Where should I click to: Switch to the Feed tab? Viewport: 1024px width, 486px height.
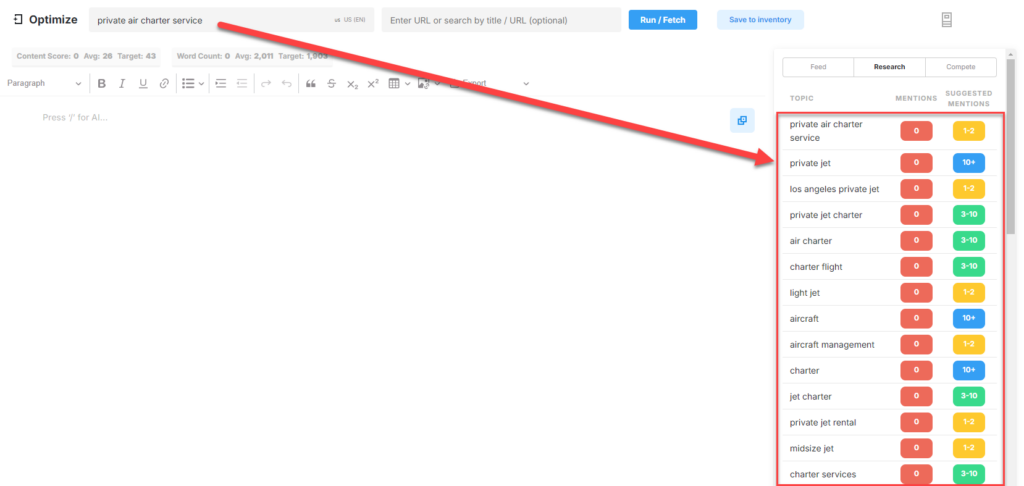(818, 67)
